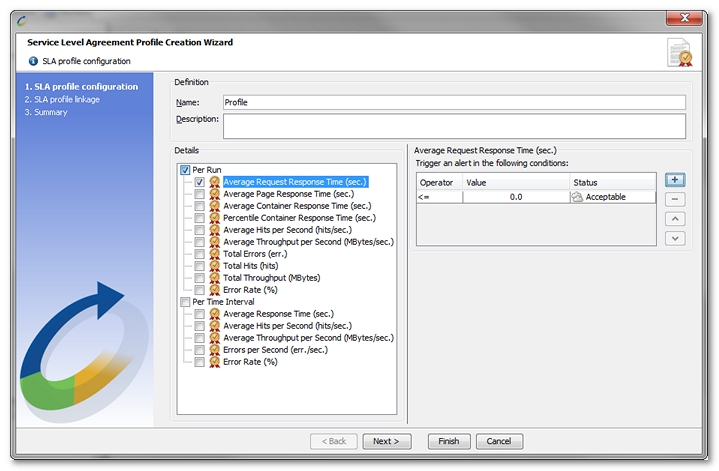
Task: Click the Average Page Response Time icon
Action: [x=215, y=194]
